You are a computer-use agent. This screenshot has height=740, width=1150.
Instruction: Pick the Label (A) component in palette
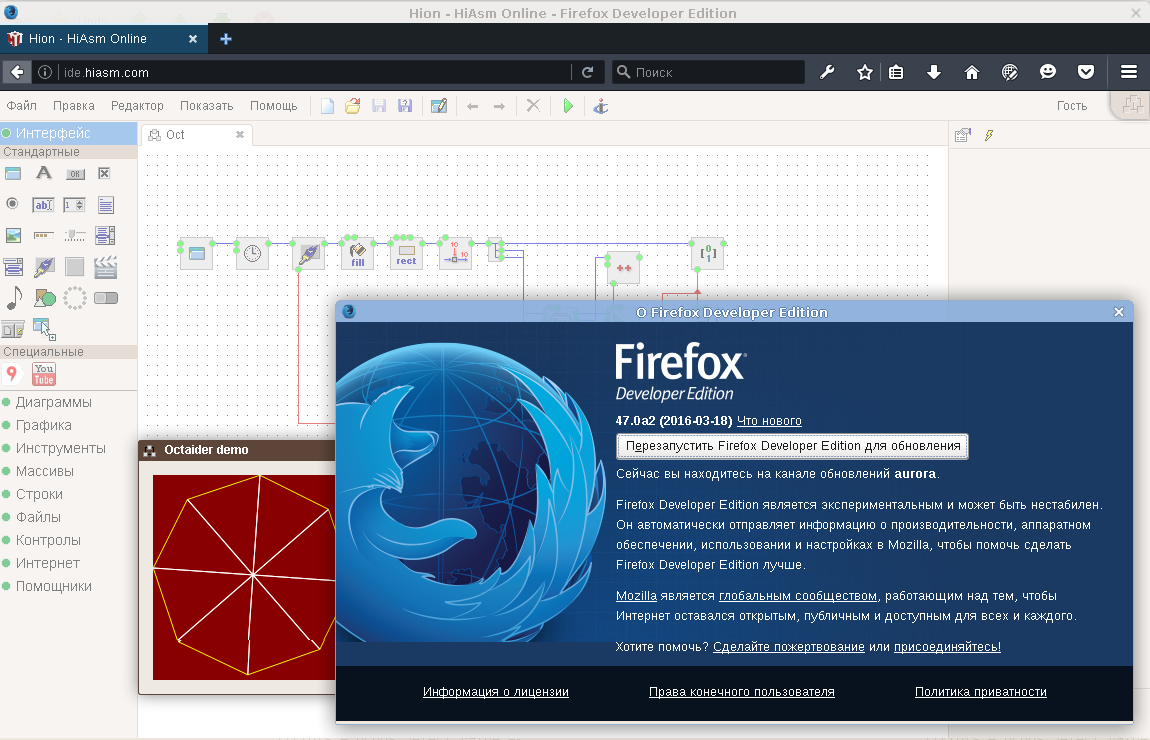coord(44,173)
